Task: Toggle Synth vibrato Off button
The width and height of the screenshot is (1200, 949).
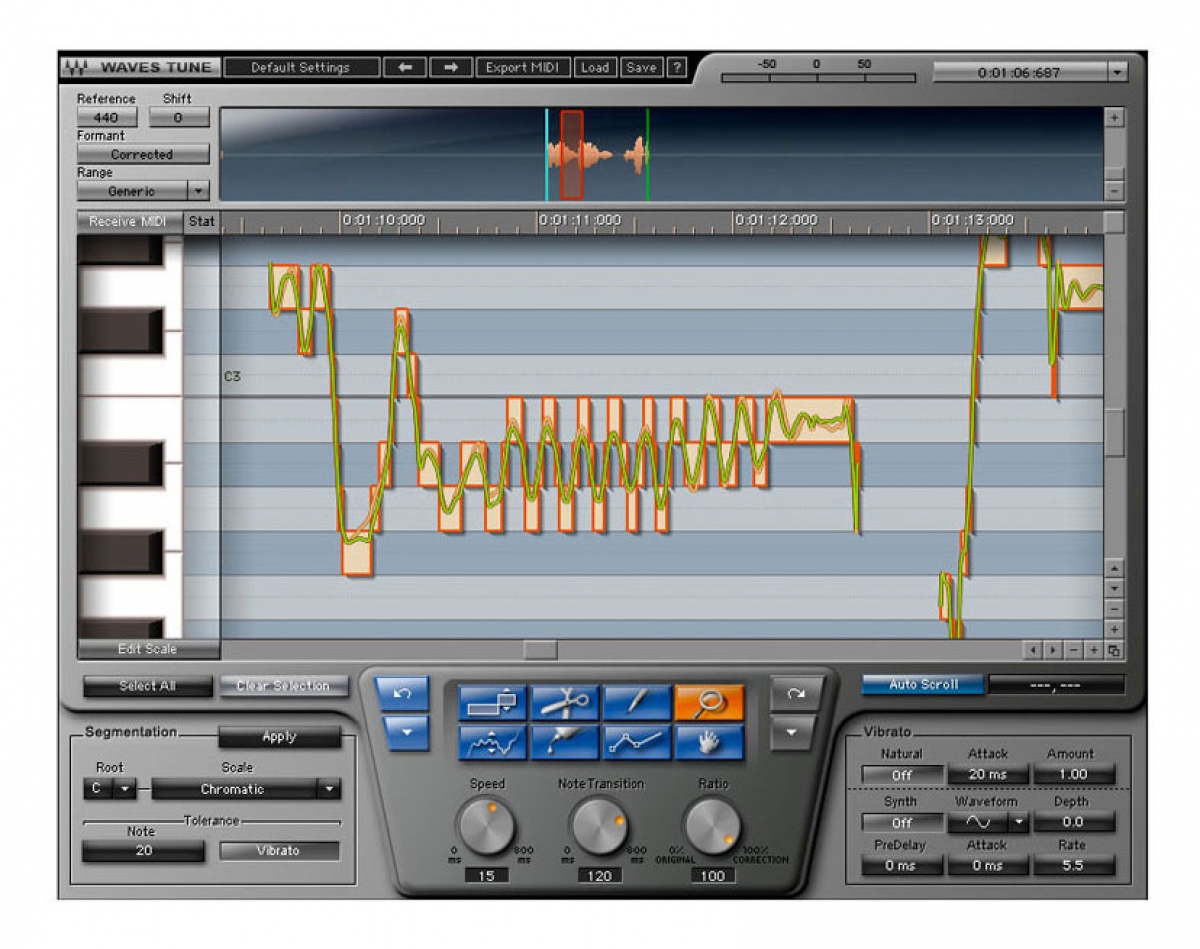Action: 902,823
